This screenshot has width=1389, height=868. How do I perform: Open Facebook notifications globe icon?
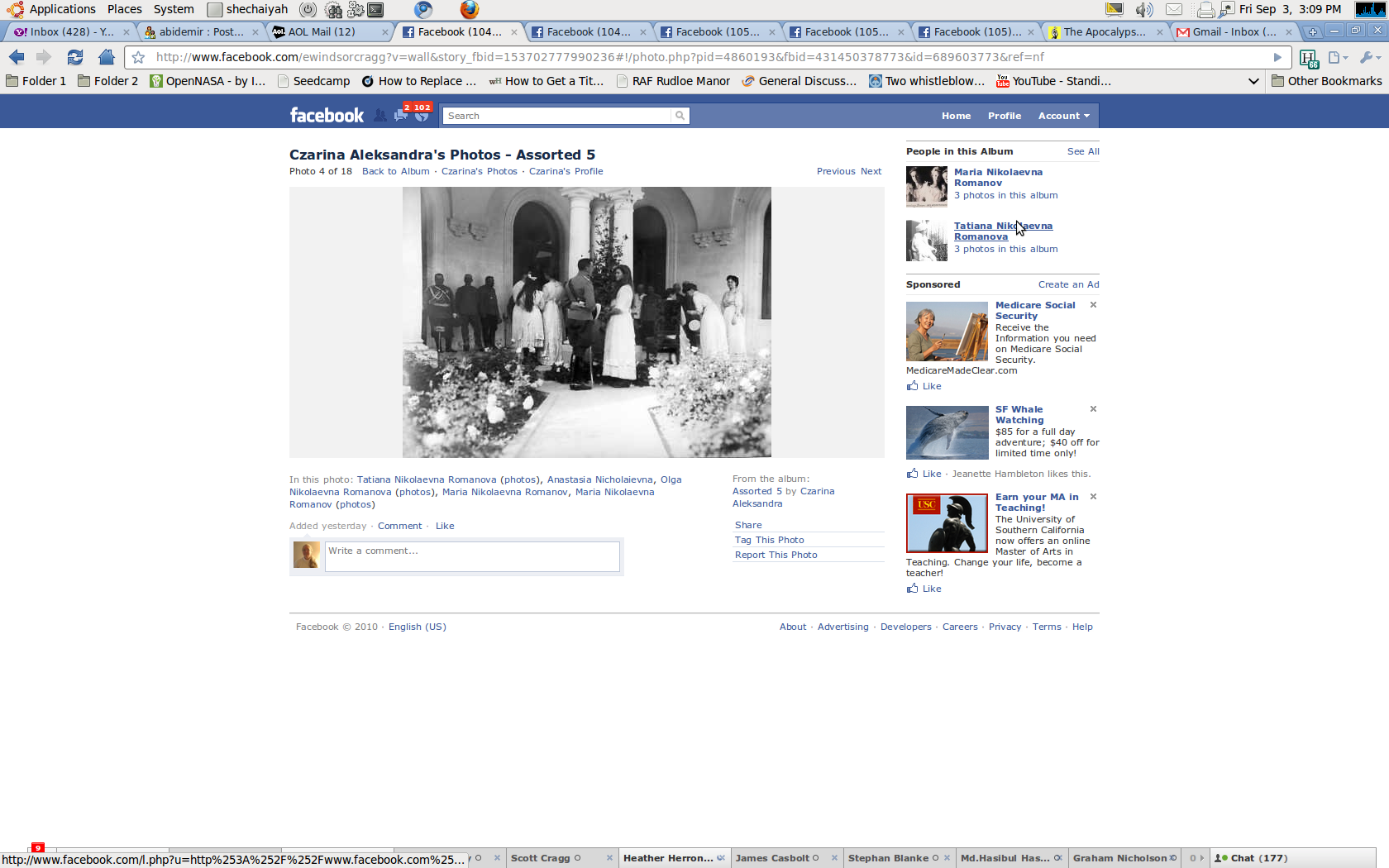coord(422,116)
